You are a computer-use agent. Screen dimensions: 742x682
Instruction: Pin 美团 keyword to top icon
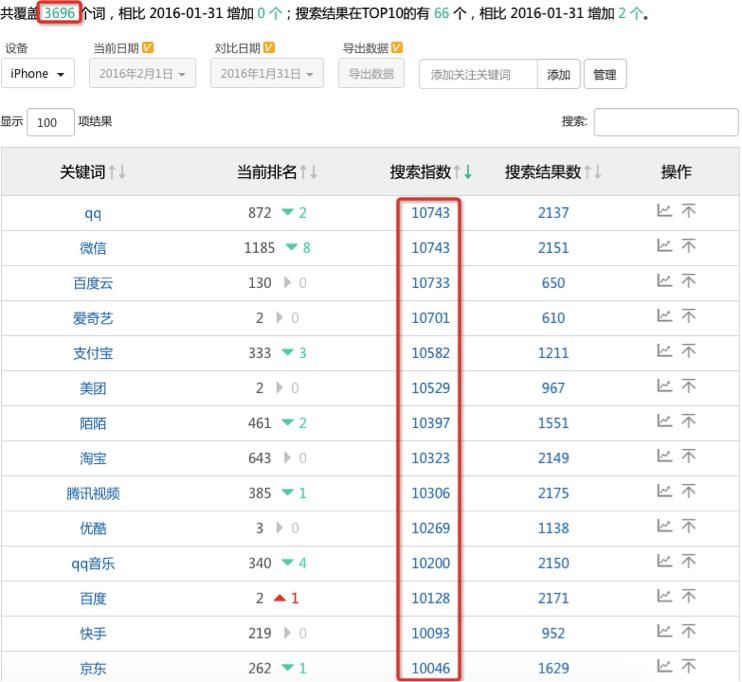tap(689, 386)
